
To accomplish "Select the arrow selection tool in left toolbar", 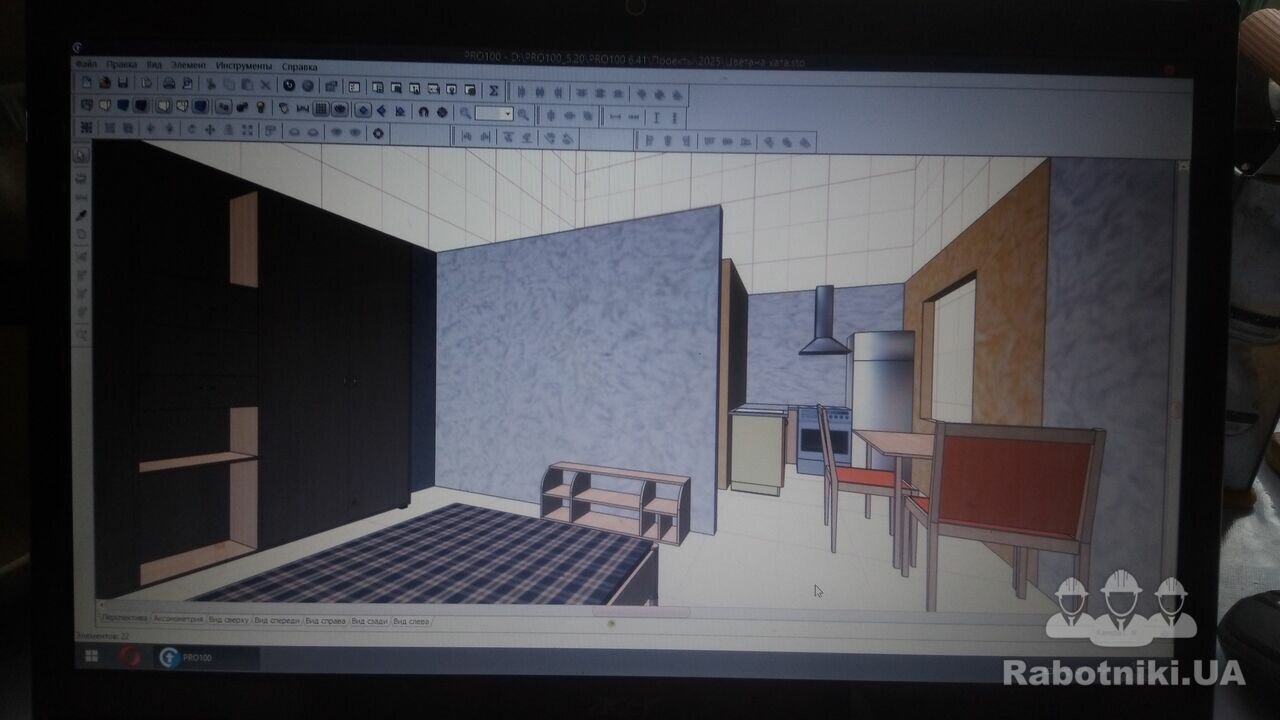I will pos(82,155).
